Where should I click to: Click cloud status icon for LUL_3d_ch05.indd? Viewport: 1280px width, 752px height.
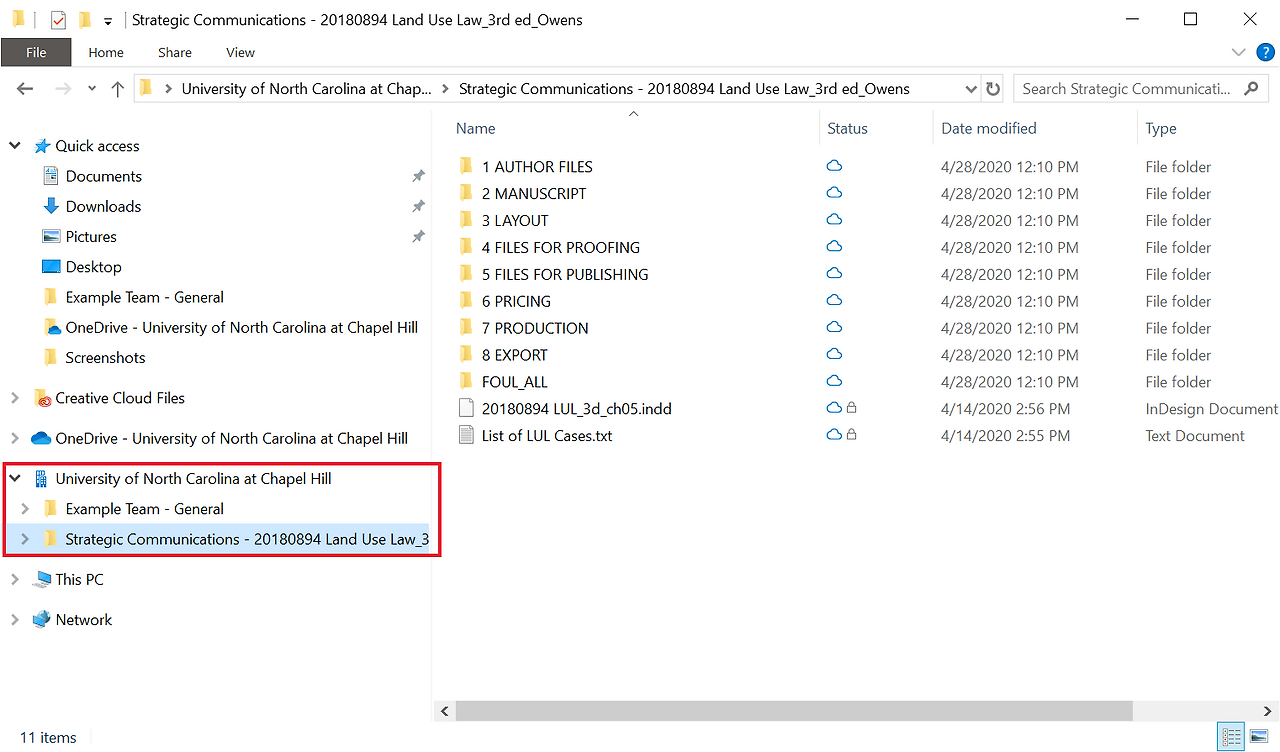tap(834, 408)
